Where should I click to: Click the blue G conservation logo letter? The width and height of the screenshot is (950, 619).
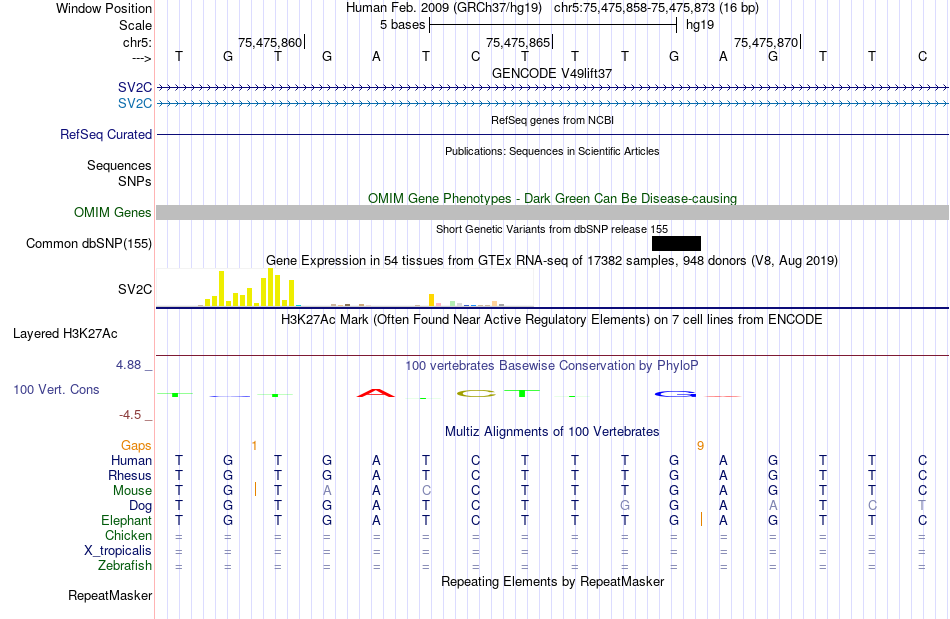675,394
